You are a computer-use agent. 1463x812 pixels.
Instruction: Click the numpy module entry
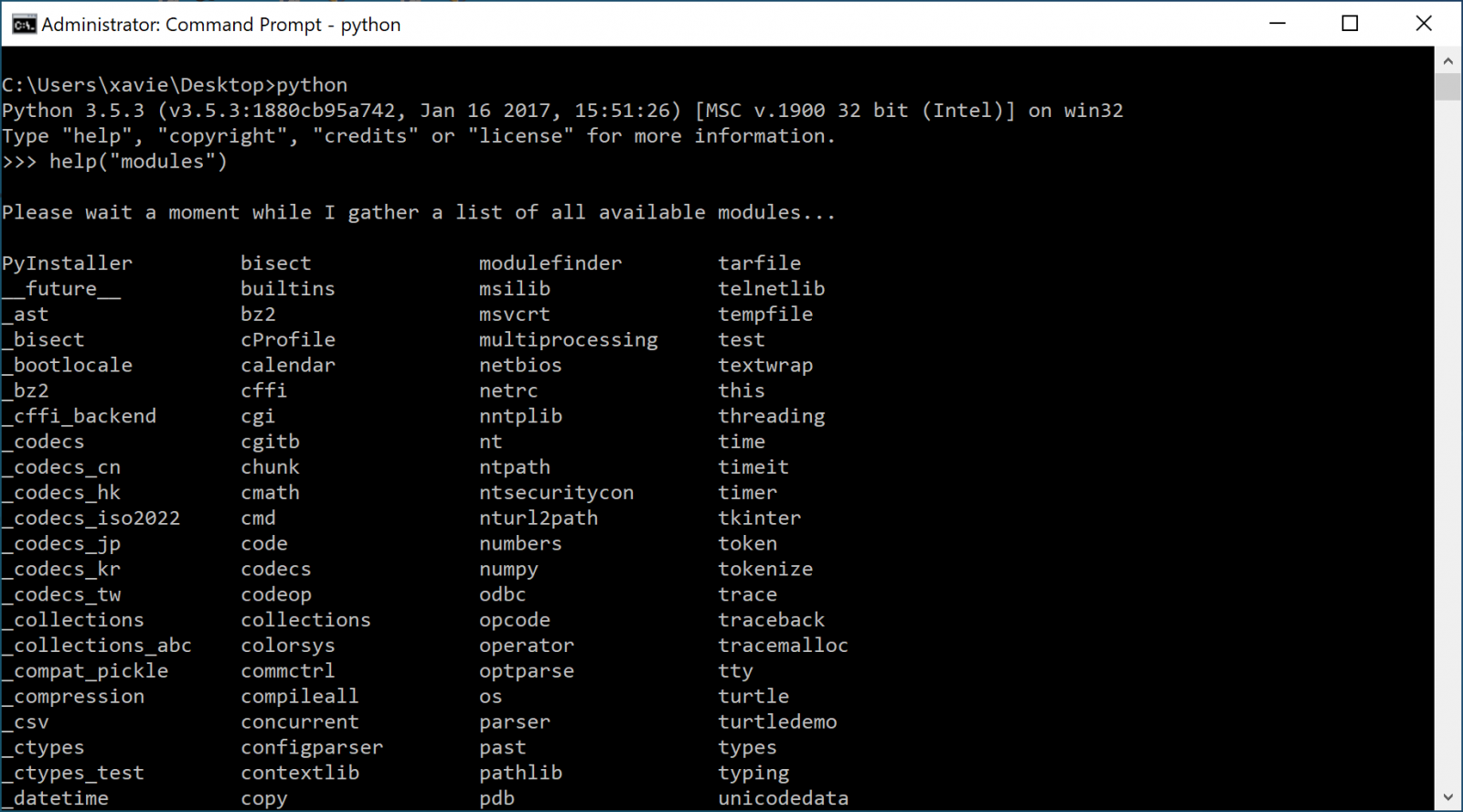[508, 569]
